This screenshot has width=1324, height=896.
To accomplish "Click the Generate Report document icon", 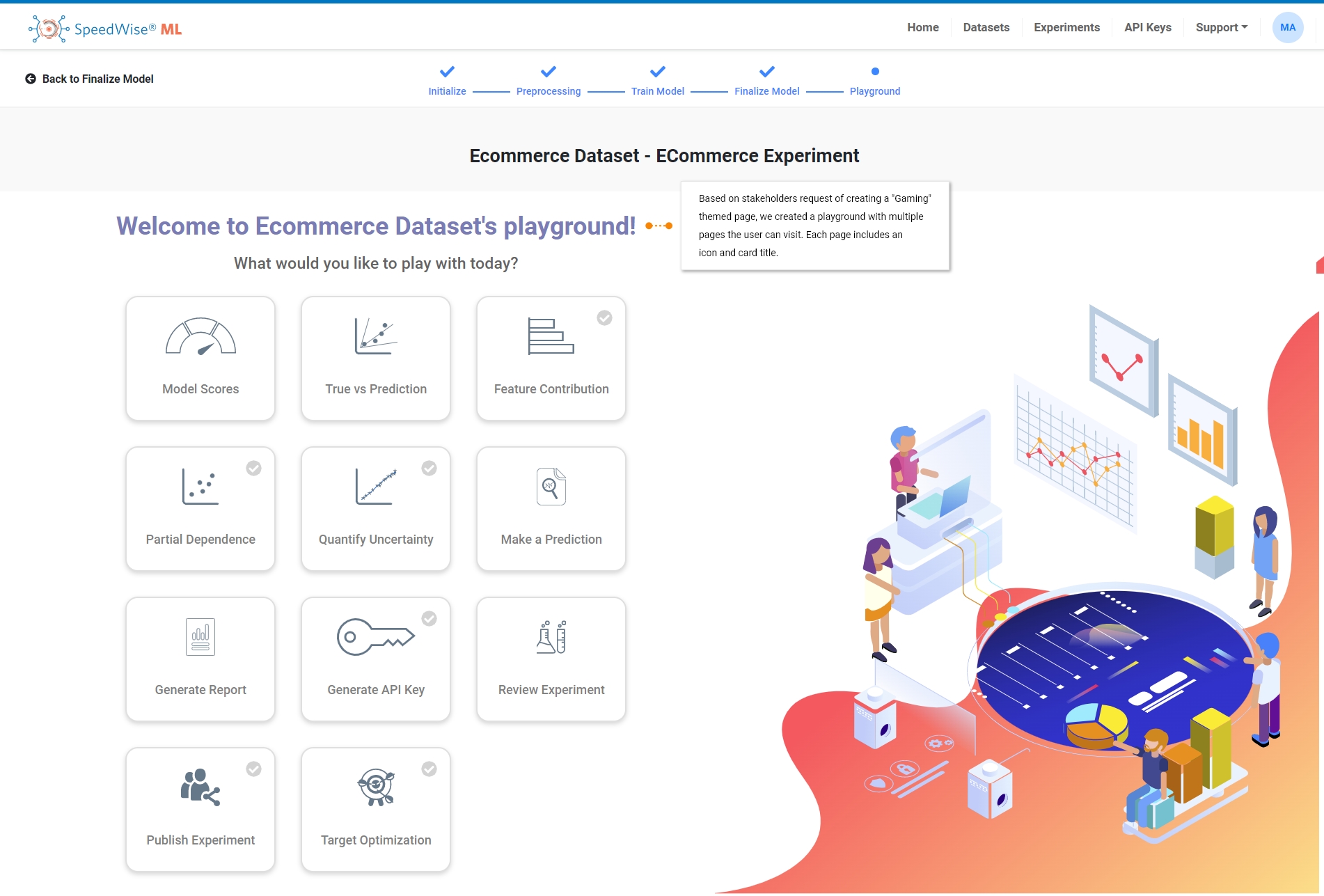I will [x=200, y=637].
